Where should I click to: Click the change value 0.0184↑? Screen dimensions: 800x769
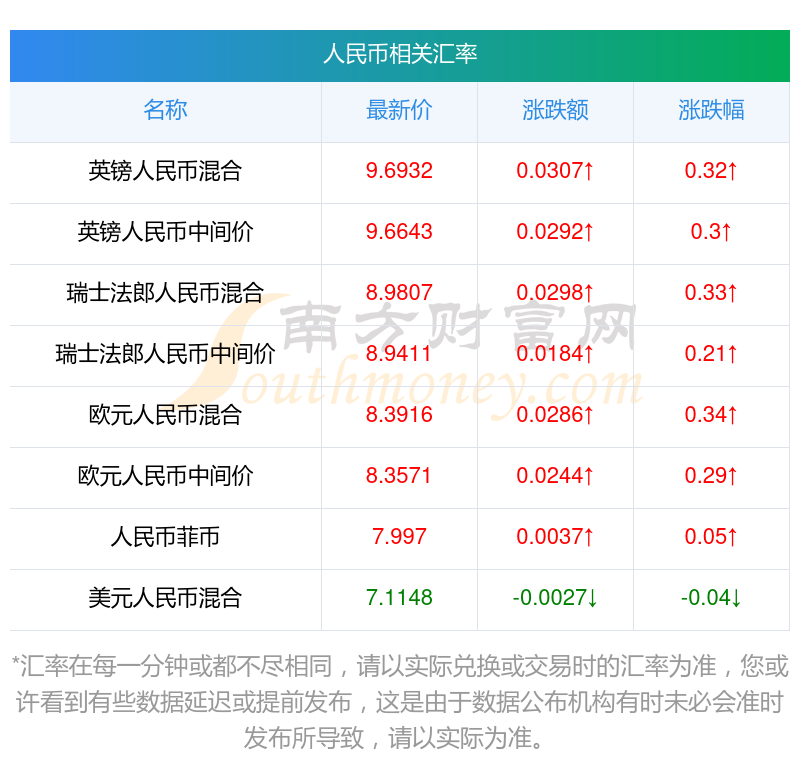pos(555,354)
